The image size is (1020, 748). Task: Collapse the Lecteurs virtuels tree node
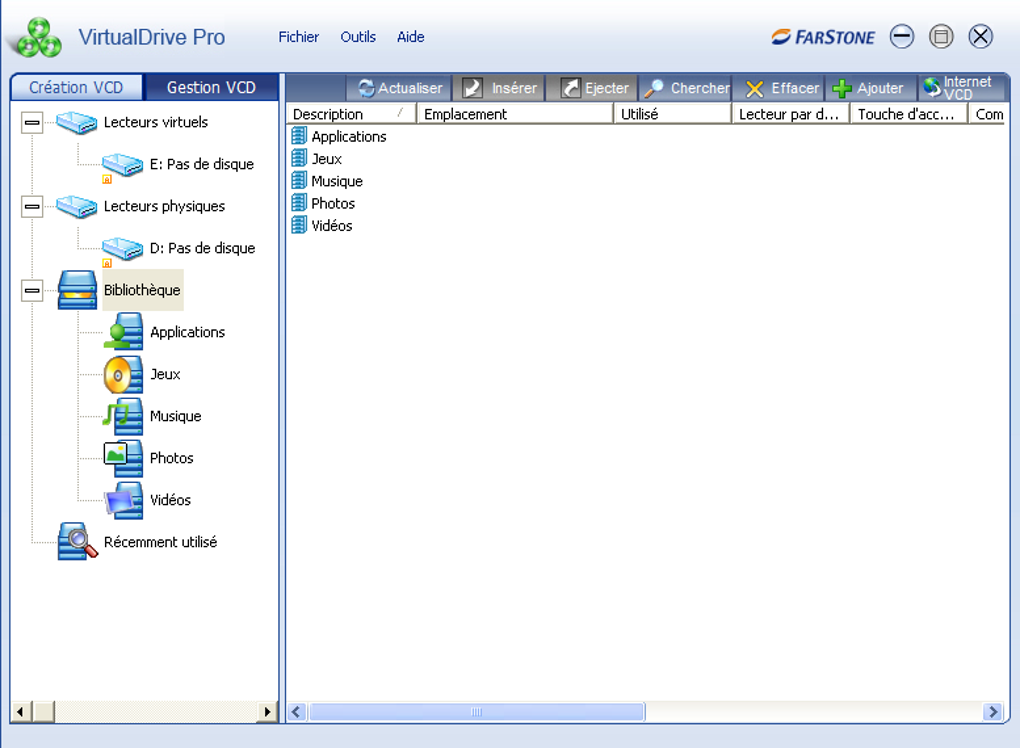tap(32, 122)
